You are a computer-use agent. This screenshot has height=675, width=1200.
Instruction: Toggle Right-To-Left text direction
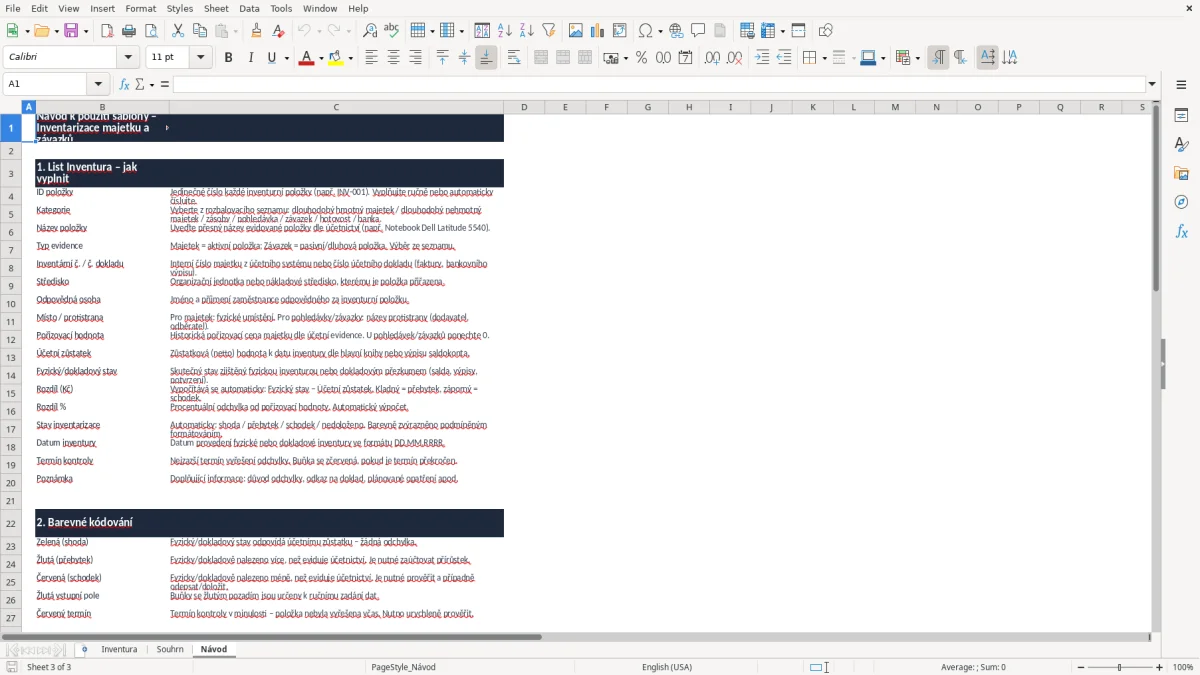click(x=960, y=58)
